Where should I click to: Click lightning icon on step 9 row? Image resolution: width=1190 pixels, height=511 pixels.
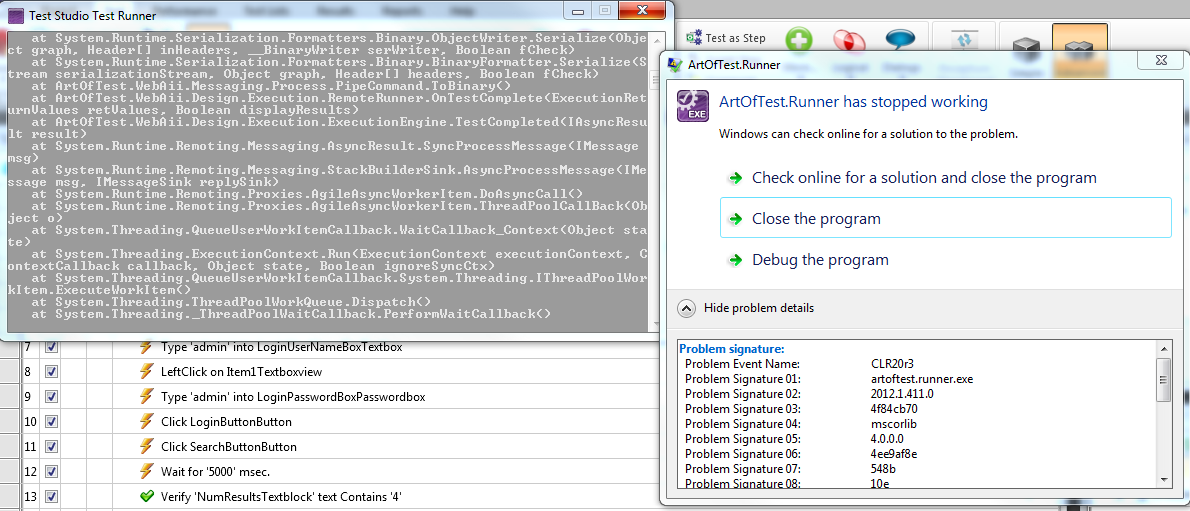coord(146,396)
